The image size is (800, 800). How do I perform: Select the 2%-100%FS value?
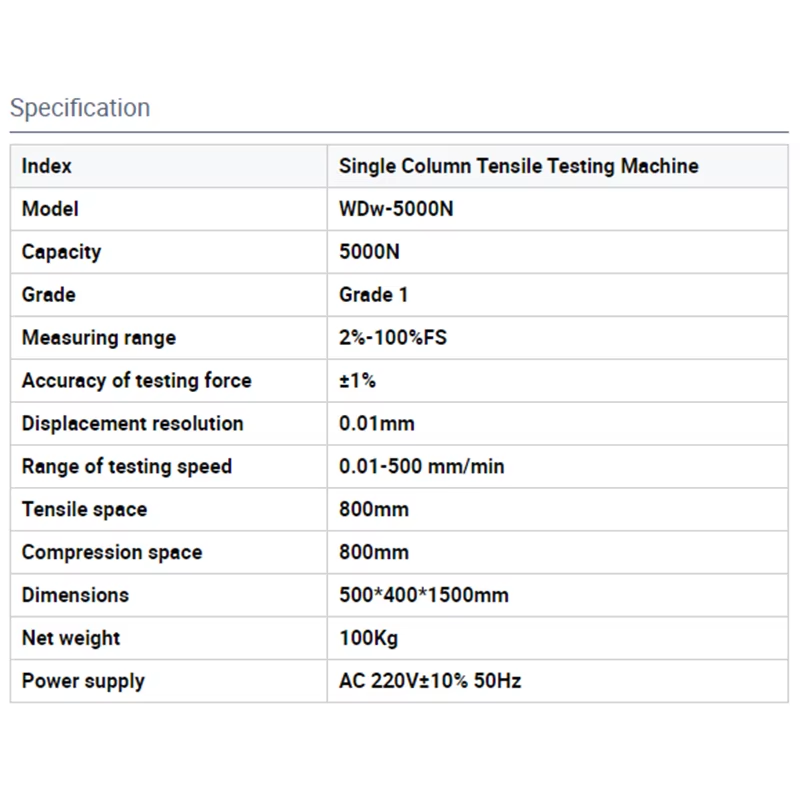click(x=393, y=337)
